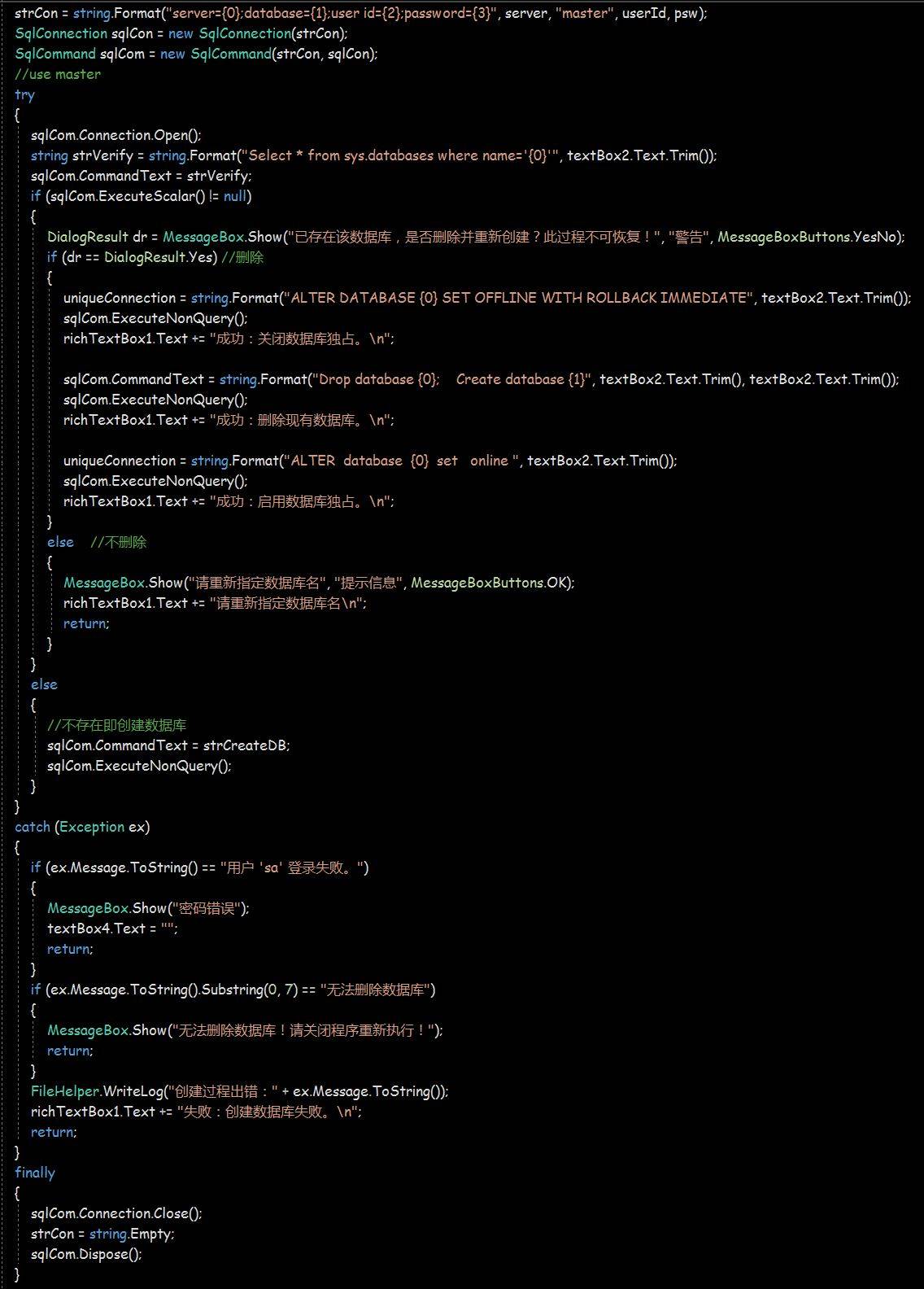Click the Exception type in catch clause
Image resolution: width=924 pixels, height=1289 pixels.
92,827
